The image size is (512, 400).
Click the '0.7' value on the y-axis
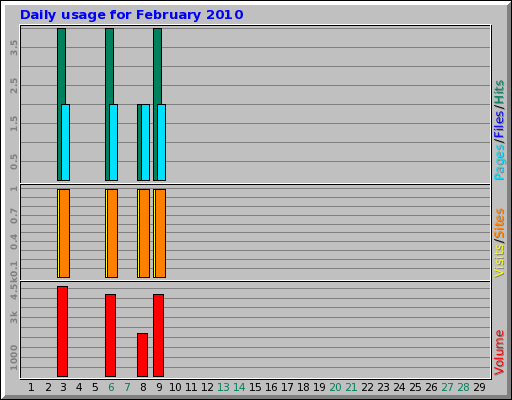tap(14, 216)
